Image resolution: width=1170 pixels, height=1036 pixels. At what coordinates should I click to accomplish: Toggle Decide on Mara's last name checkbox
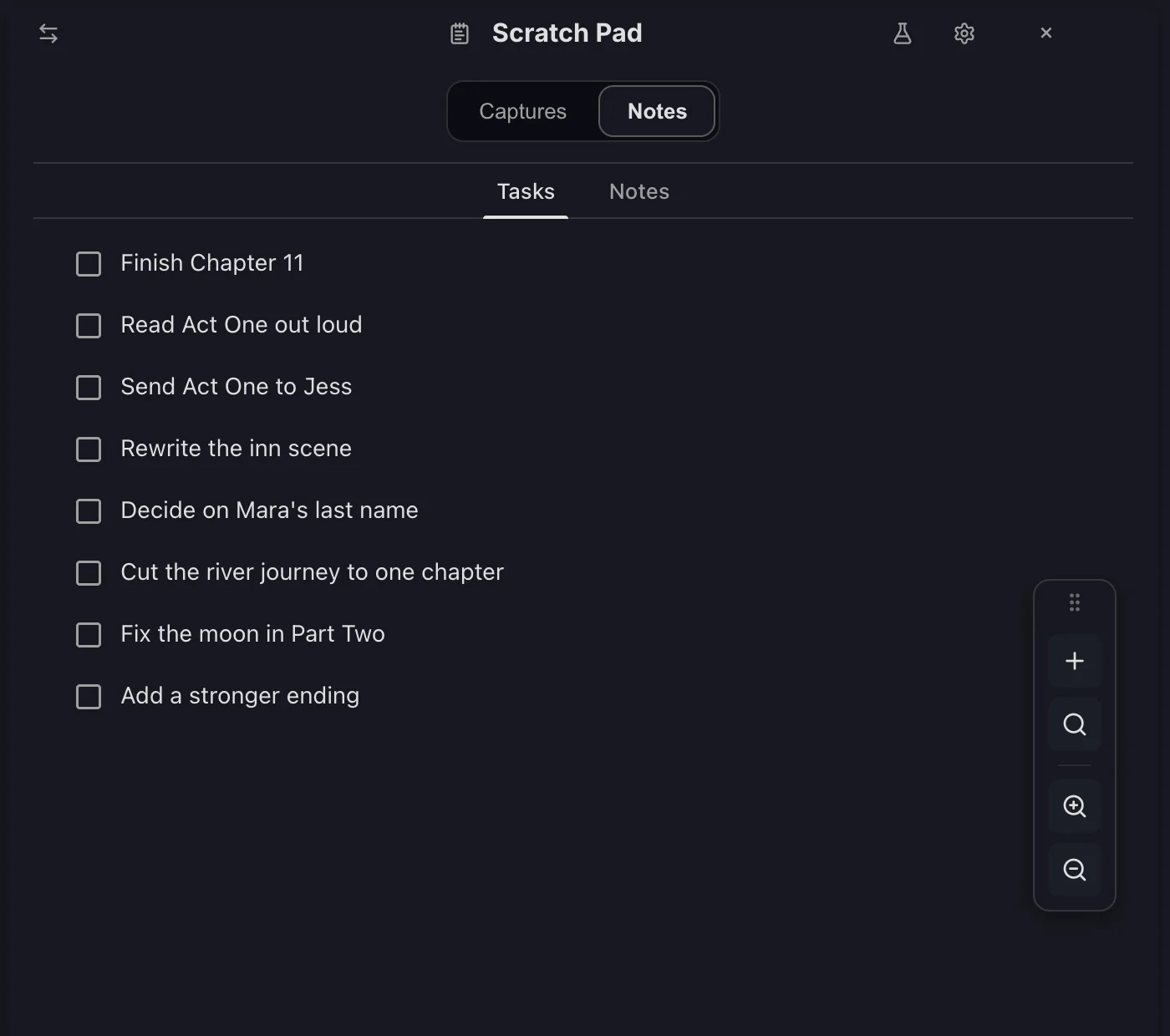[x=89, y=511]
